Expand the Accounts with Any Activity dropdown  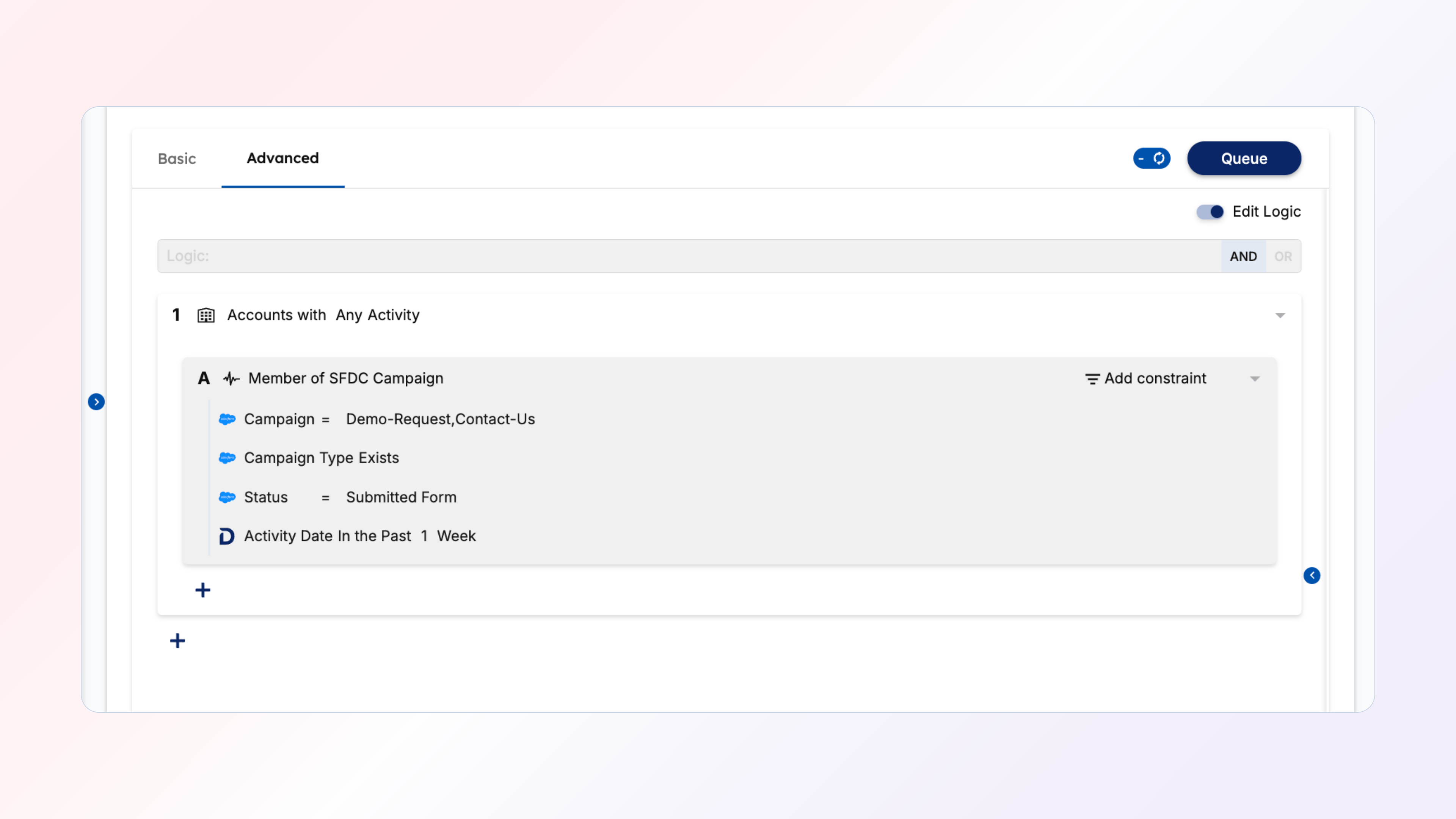click(x=1280, y=315)
